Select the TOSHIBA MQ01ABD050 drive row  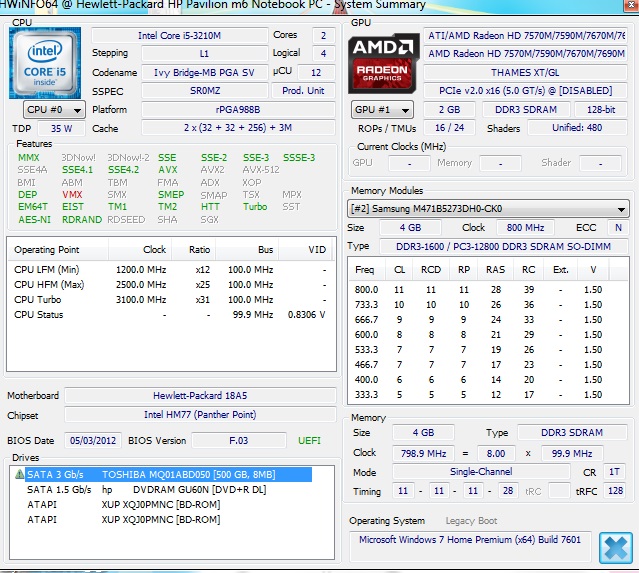coord(168,475)
